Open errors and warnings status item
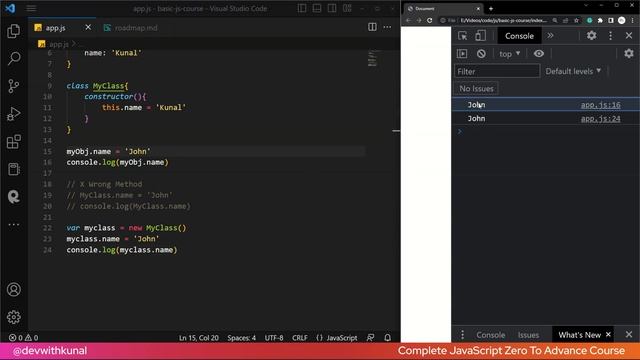The image size is (640, 360). [x=24, y=338]
